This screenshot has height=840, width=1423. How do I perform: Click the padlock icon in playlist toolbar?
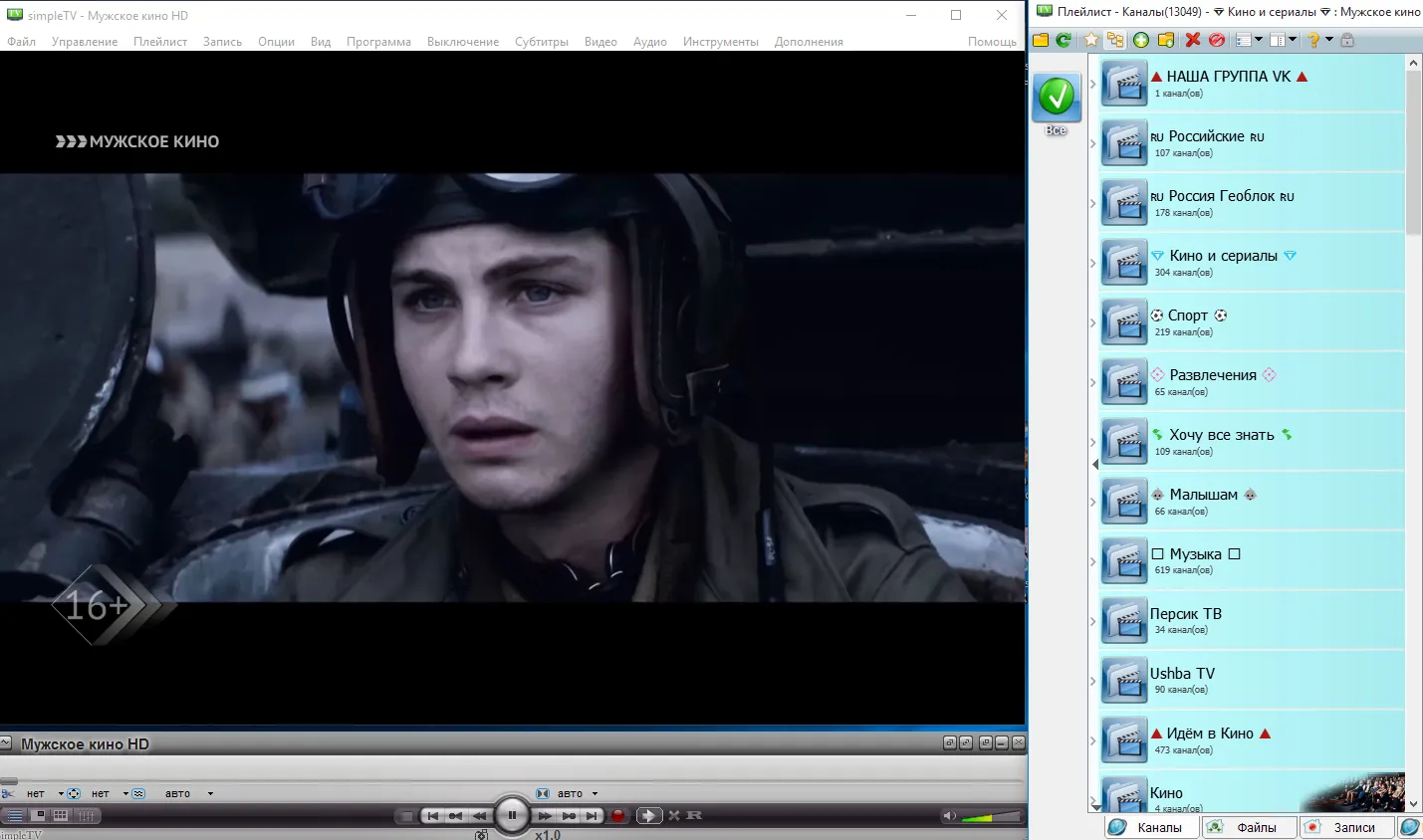[x=1347, y=40]
